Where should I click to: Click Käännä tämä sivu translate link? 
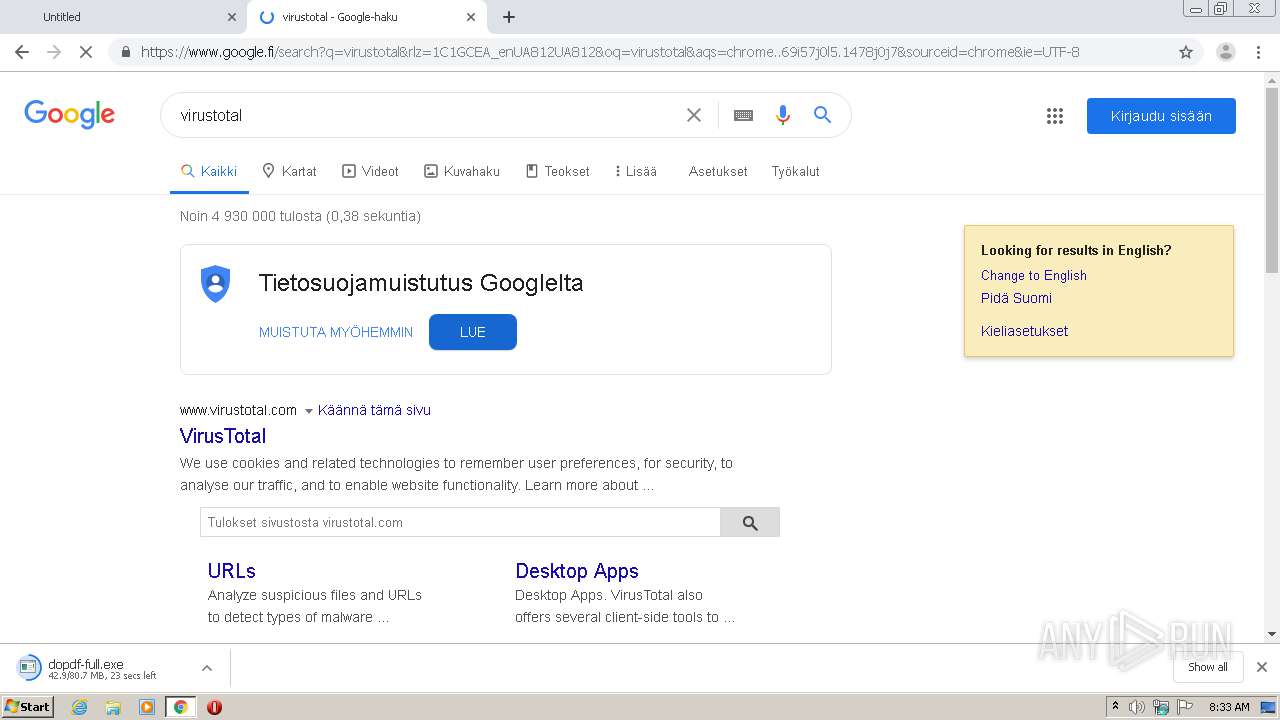click(374, 410)
